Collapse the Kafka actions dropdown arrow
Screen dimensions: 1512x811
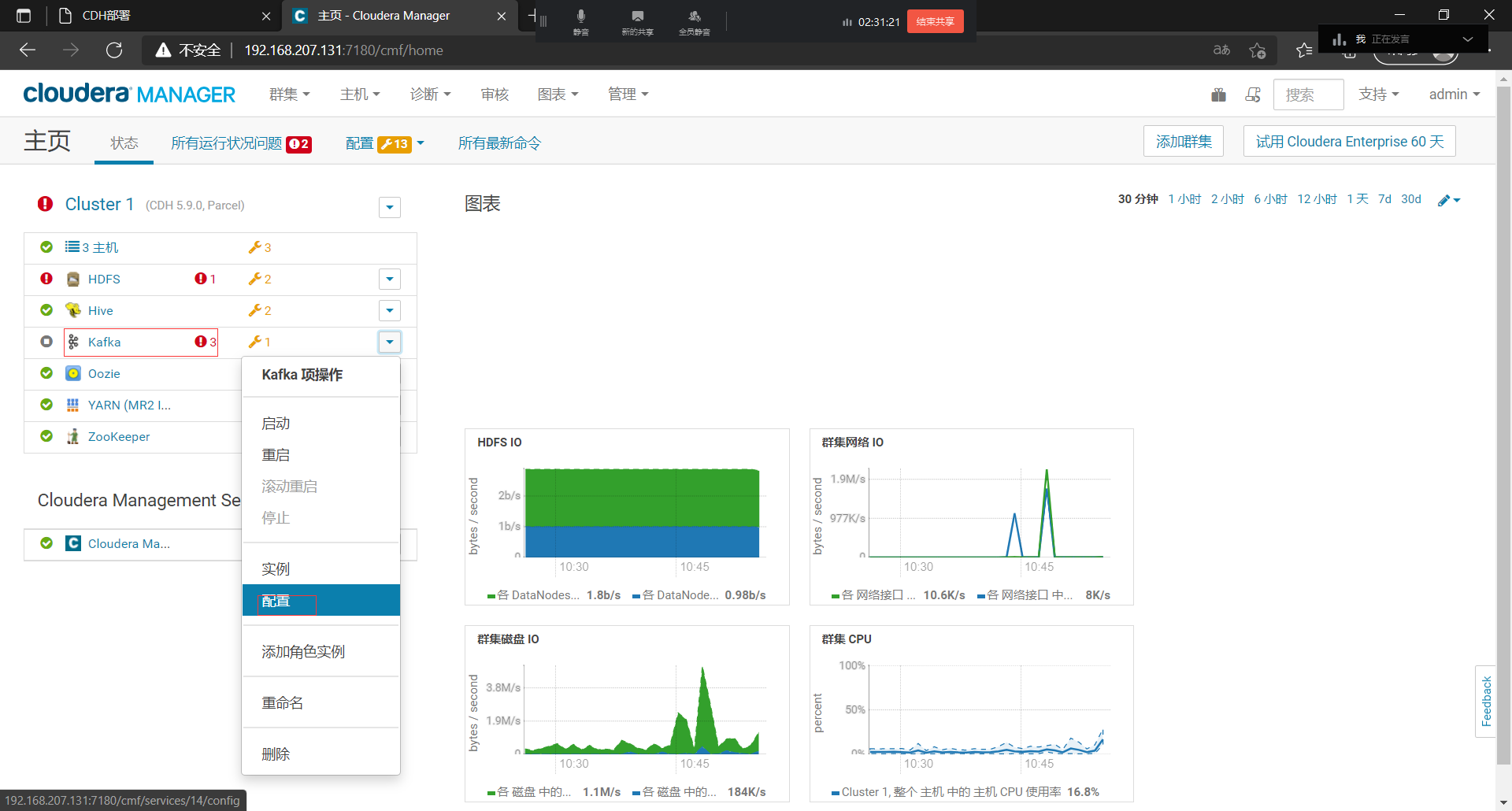[390, 342]
